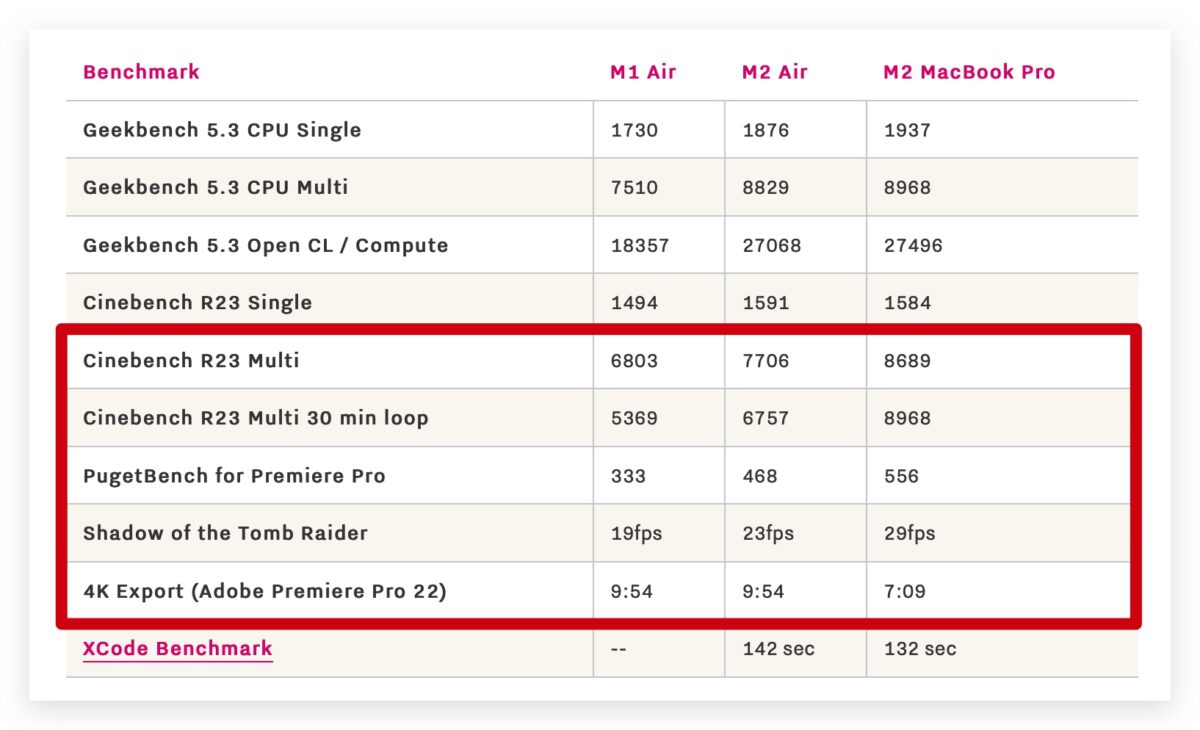Screen dimensions: 1200x730
Task: Select the M2 Air Cinebench score 7706
Action: 765,360
